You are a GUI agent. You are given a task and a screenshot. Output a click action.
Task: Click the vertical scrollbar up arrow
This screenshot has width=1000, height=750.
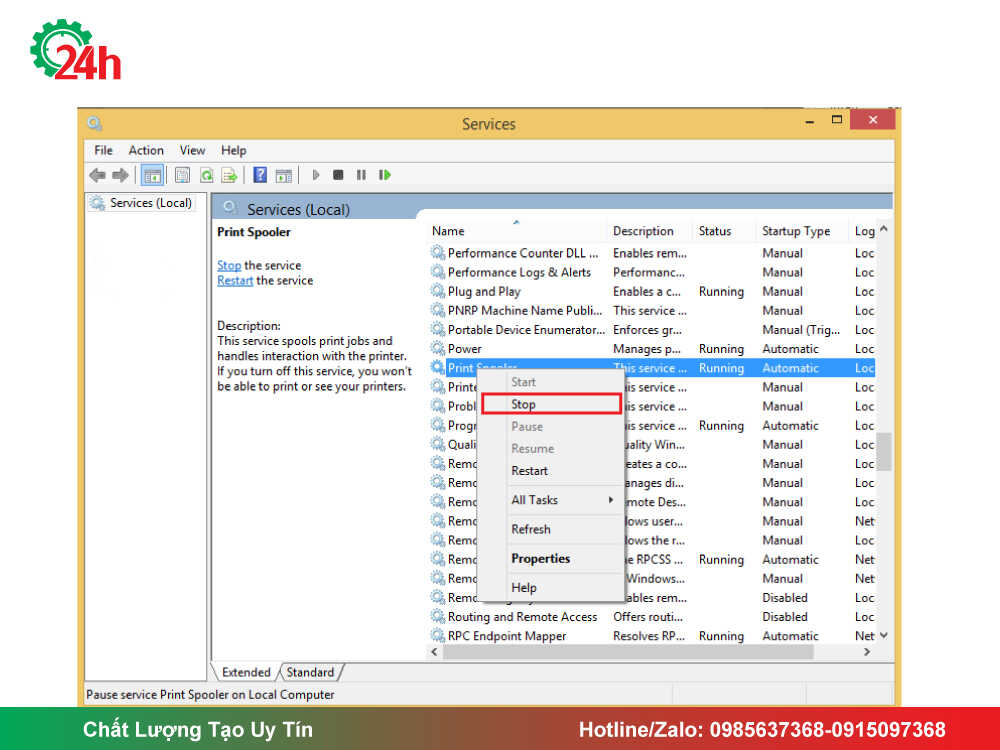[x=884, y=228]
